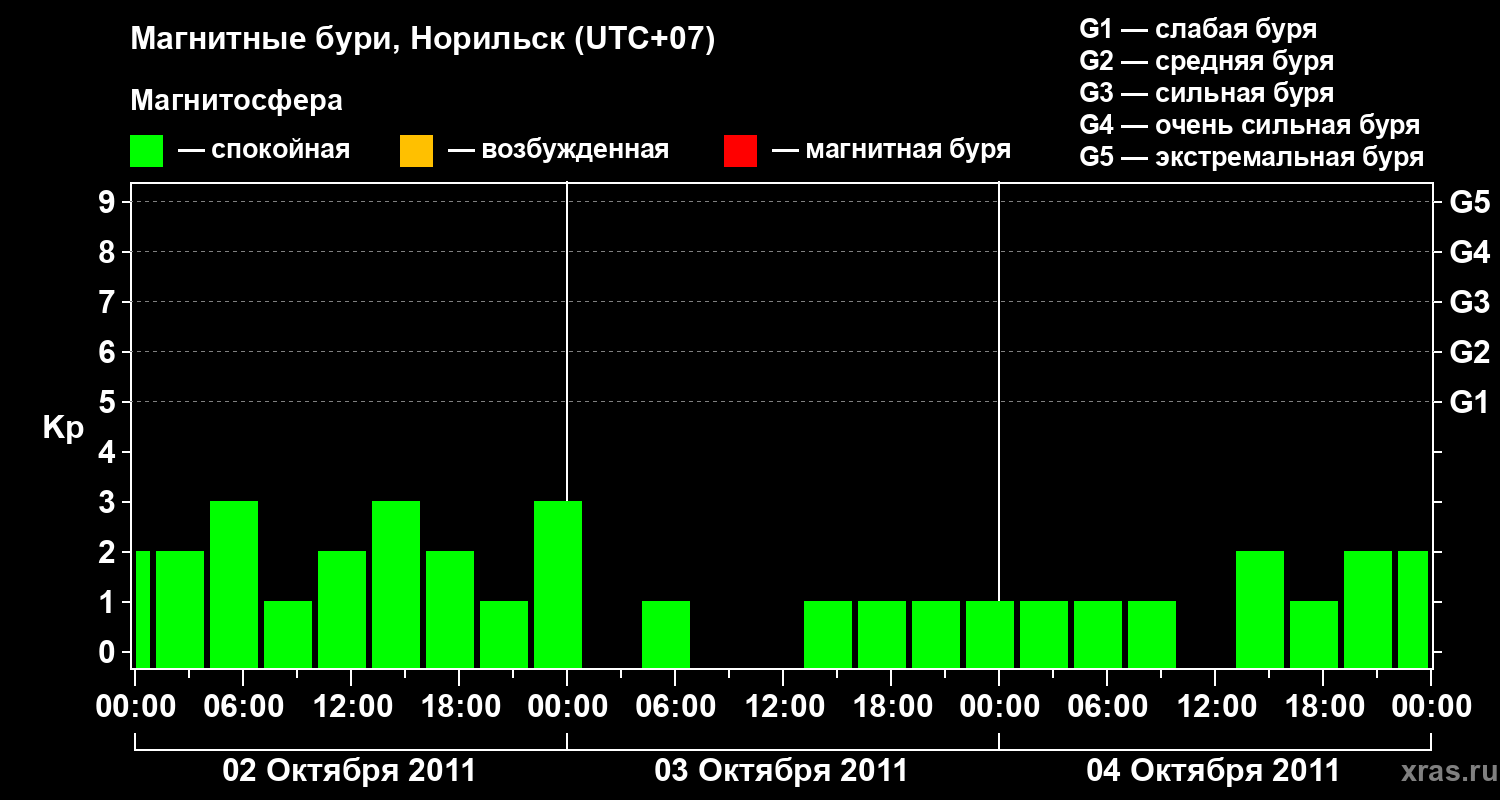Click the '18:00' tick label for 03 Октября
Image resolution: width=1500 pixels, height=800 pixels.
pyautogui.click(x=891, y=707)
